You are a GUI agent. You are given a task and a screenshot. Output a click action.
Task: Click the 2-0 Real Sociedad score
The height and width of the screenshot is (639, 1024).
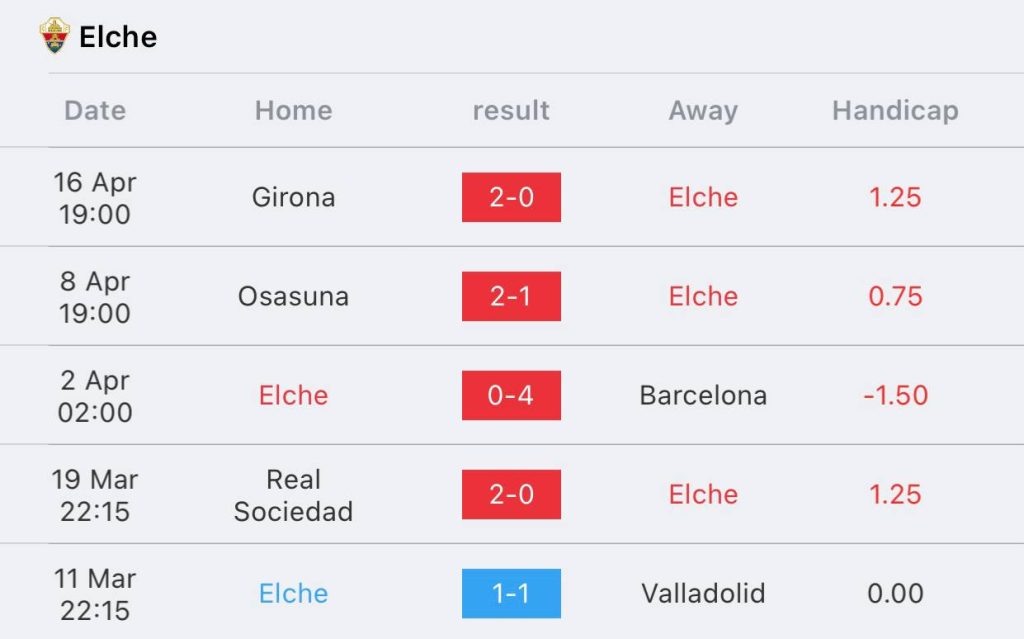tap(511, 494)
